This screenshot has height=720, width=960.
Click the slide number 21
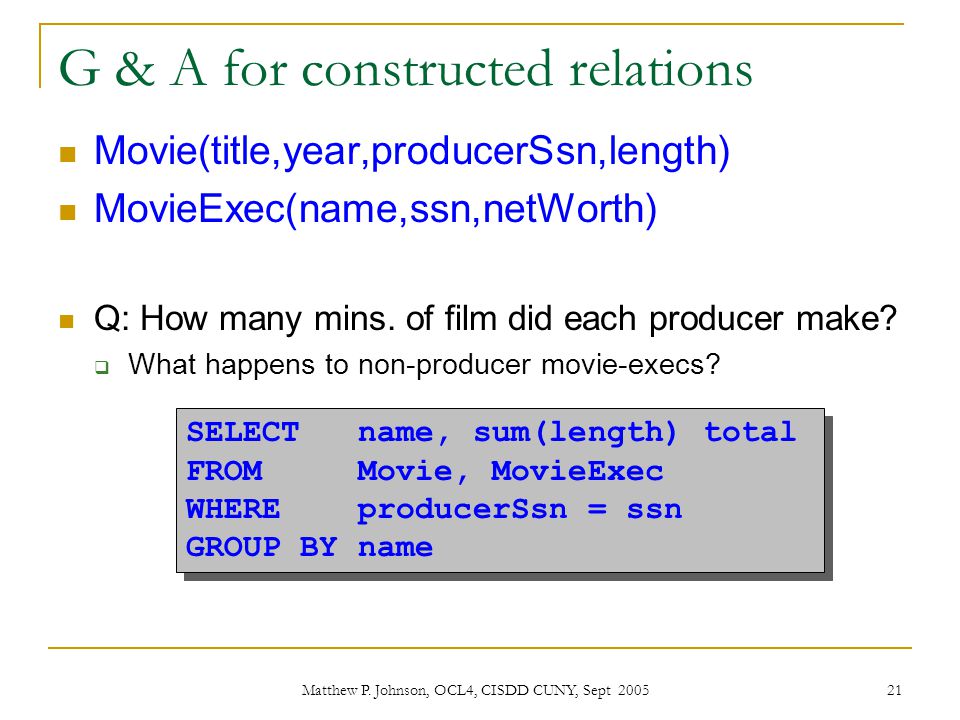coord(894,690)
